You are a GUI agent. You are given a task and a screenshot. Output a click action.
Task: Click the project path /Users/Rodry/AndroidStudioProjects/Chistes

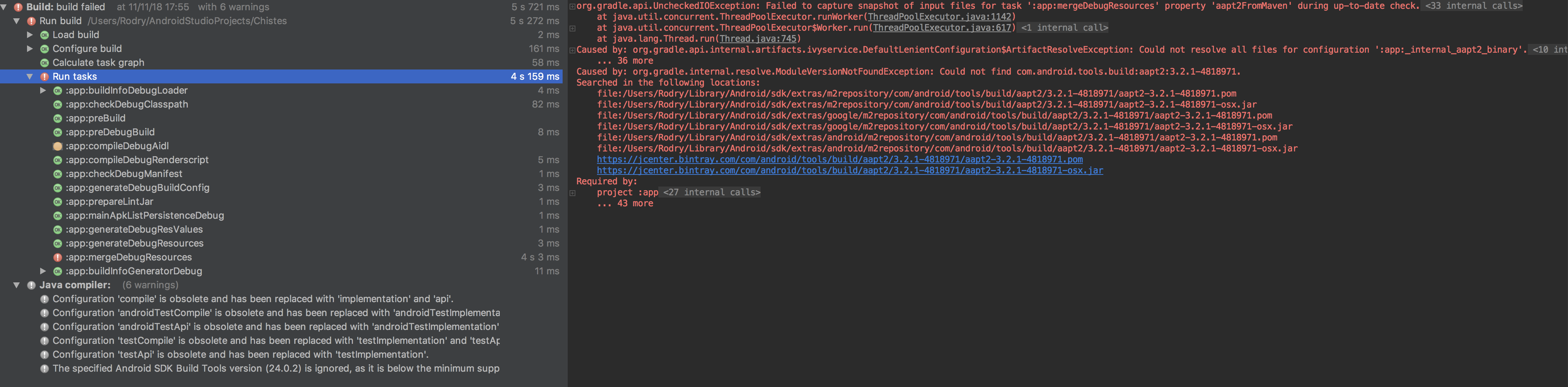pos(187,21)
